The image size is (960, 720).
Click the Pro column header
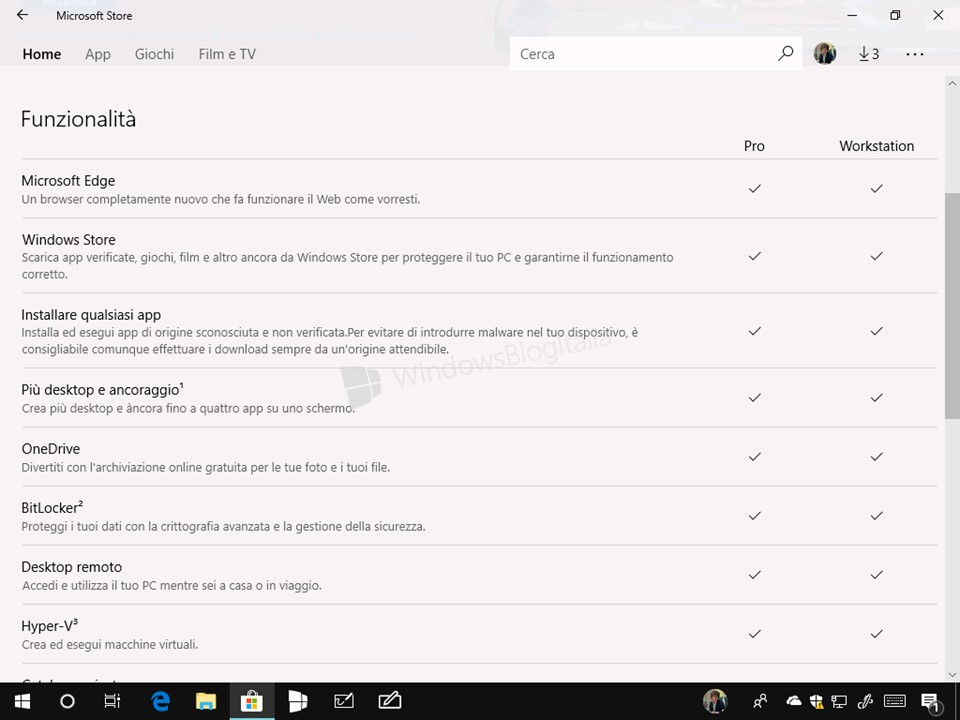(x=754, y=146)
